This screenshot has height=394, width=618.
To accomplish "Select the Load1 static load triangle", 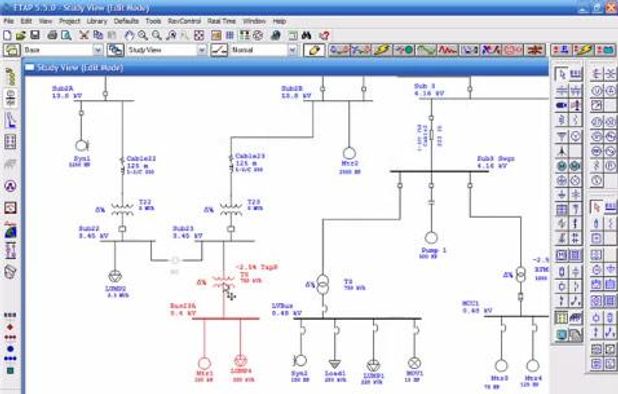I will tap(335, 364).
